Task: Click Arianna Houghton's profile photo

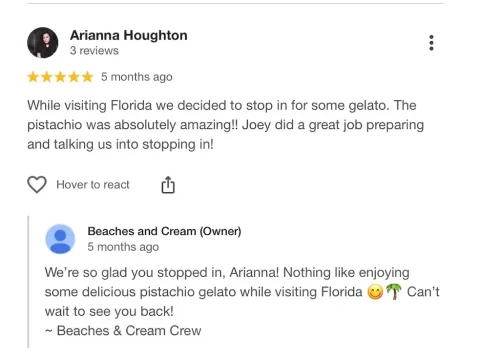Action: point(43,43)
